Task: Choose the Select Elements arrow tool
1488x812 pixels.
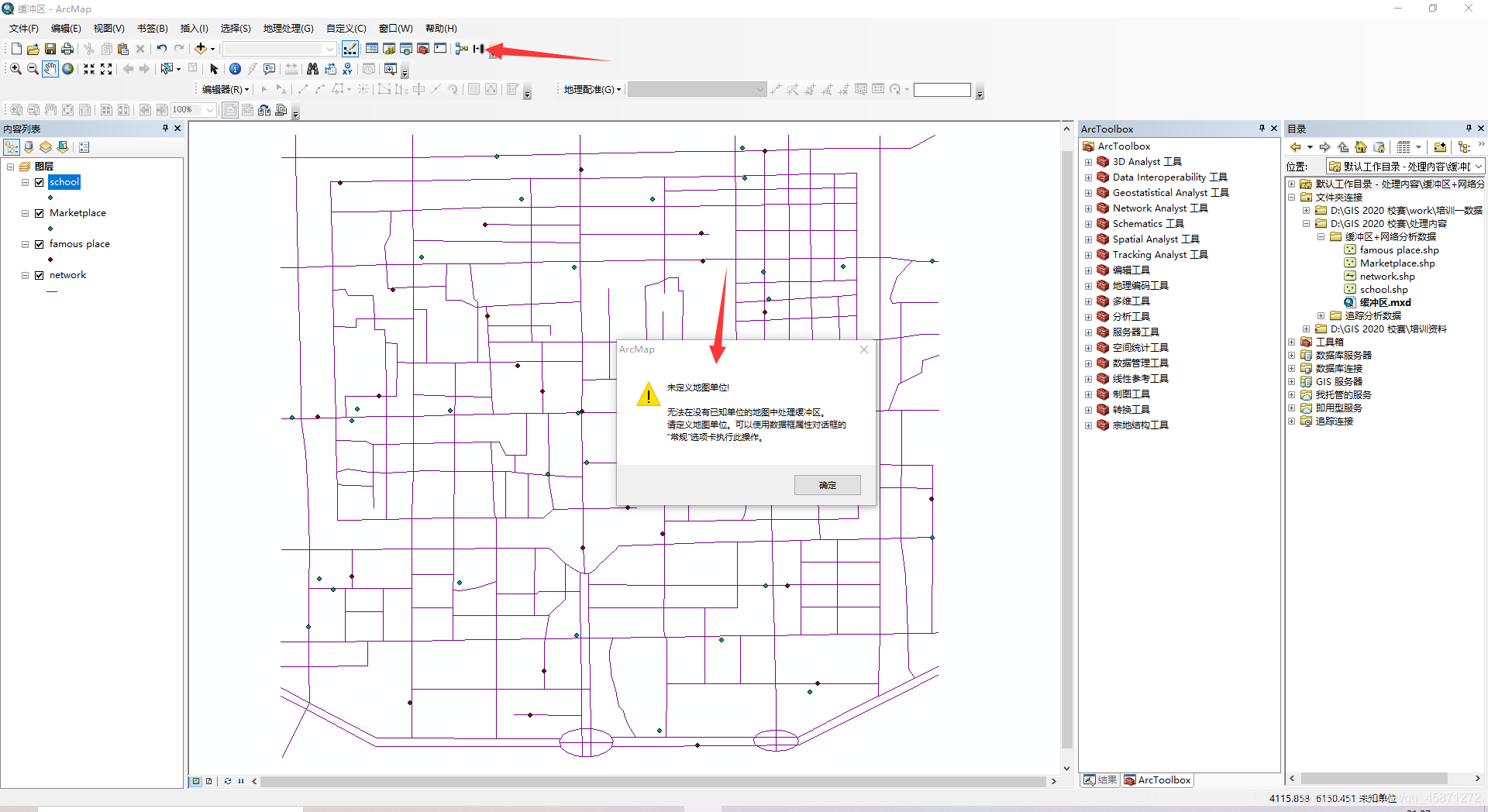Action: [x=215, y=69]
